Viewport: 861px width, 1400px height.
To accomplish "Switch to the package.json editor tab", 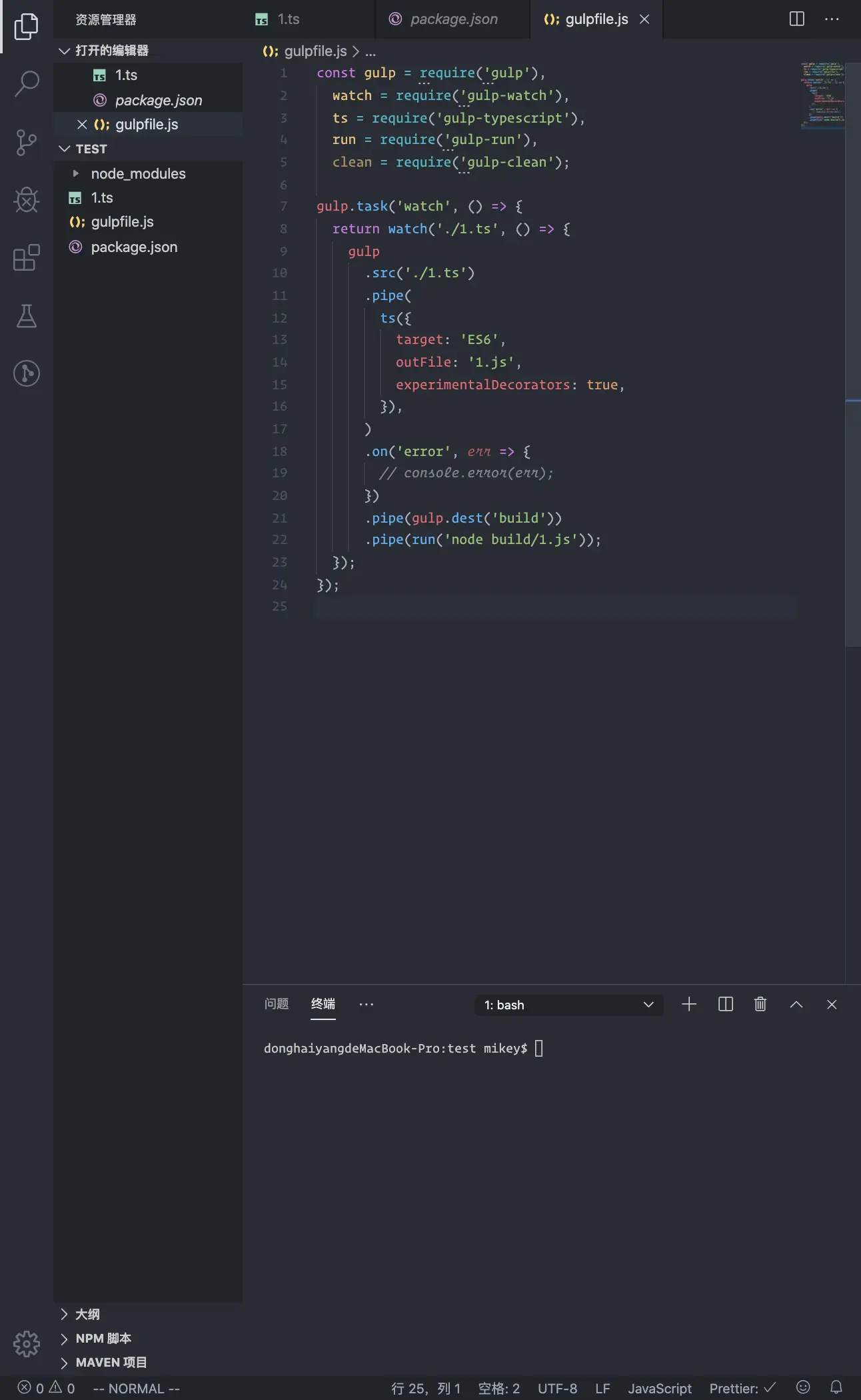I will 453,19.
